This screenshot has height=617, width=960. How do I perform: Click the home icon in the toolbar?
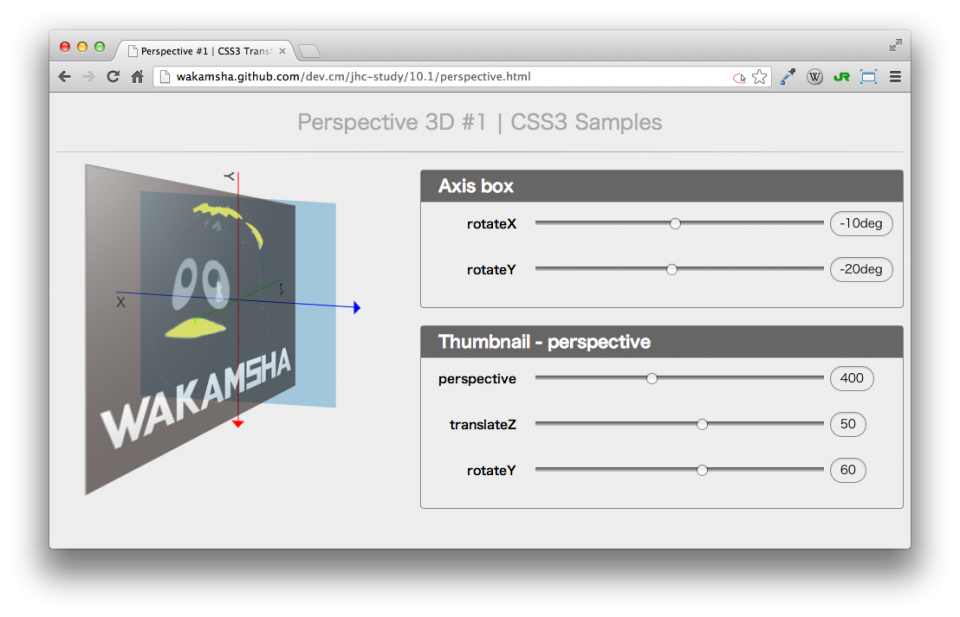[136, 75]
